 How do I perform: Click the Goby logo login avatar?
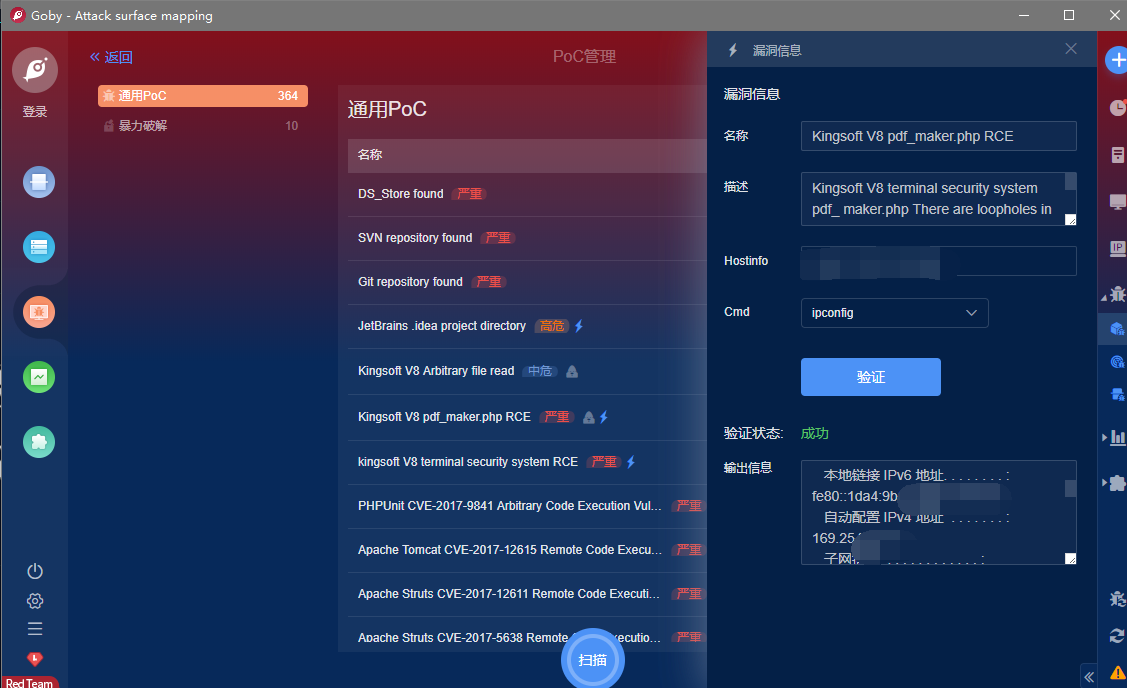point(35,70)
